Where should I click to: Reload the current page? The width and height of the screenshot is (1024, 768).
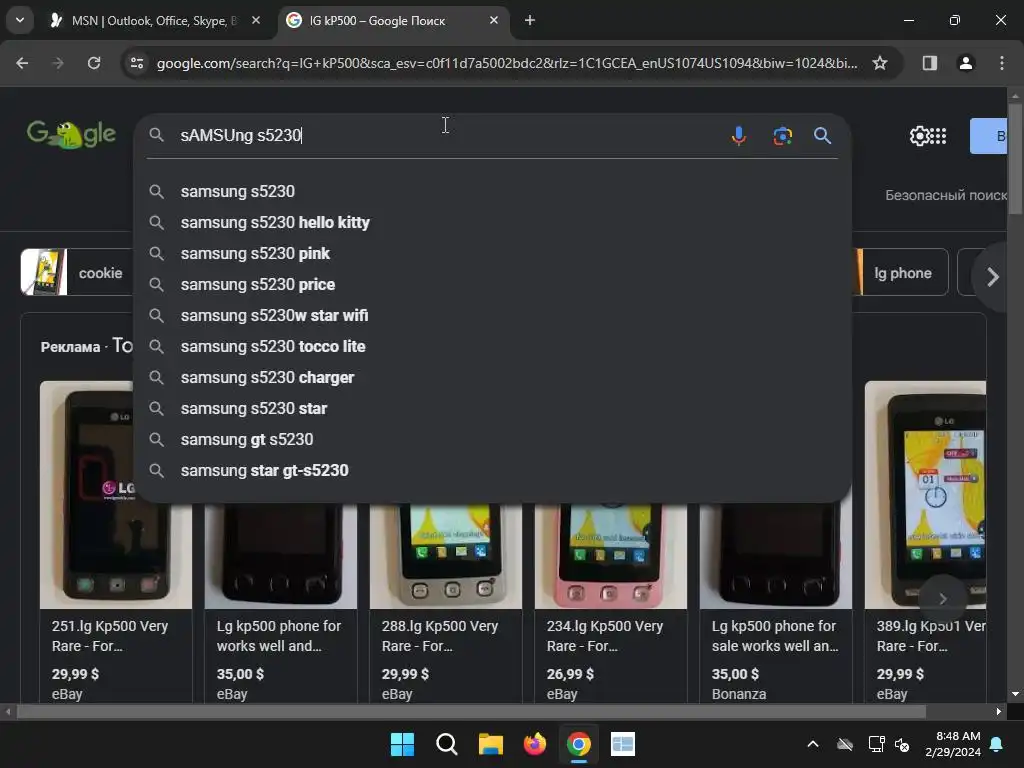pos(94,63)
